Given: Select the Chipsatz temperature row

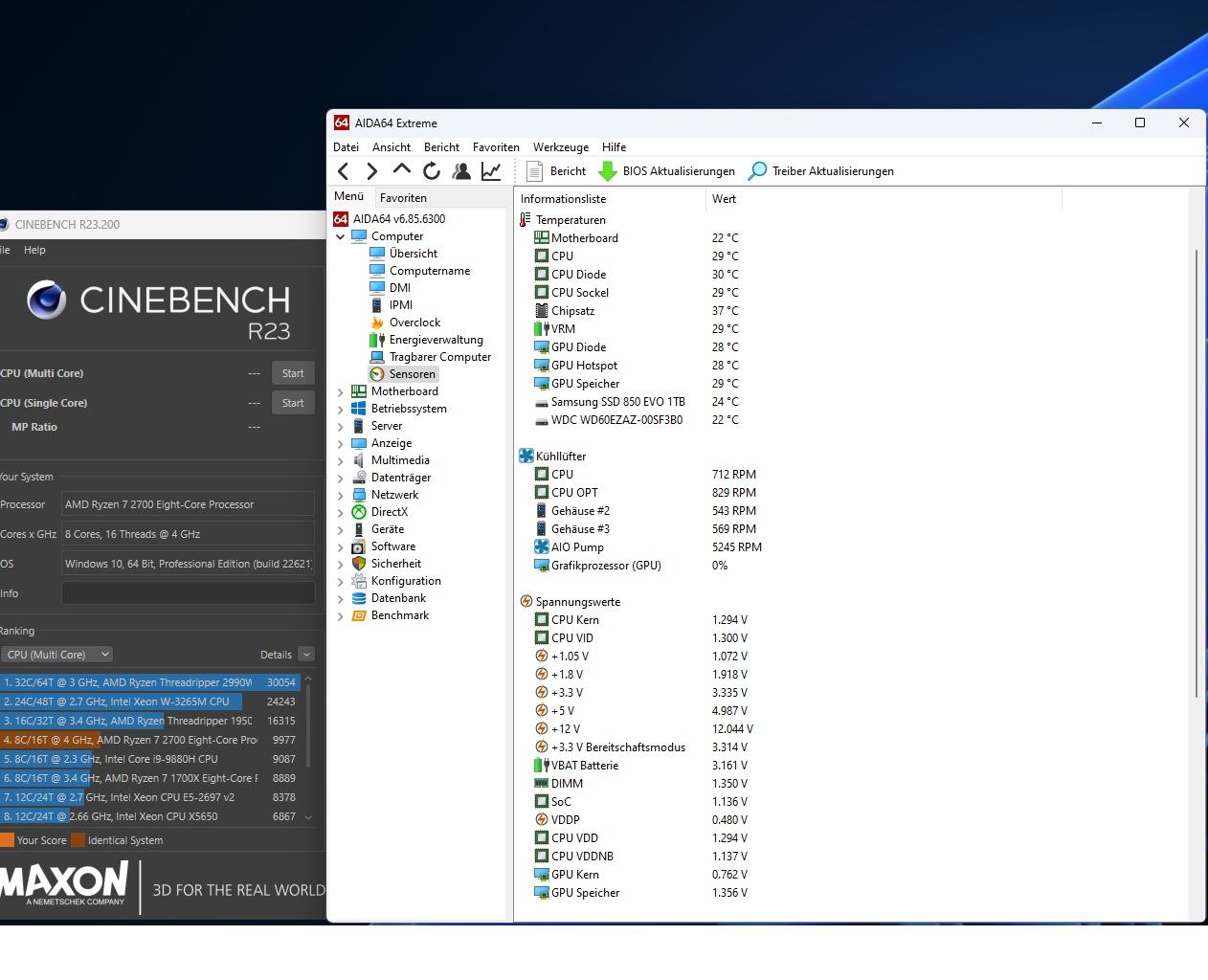Looking at the screenshot, I should pyautogui.click(x=637, y=311).
